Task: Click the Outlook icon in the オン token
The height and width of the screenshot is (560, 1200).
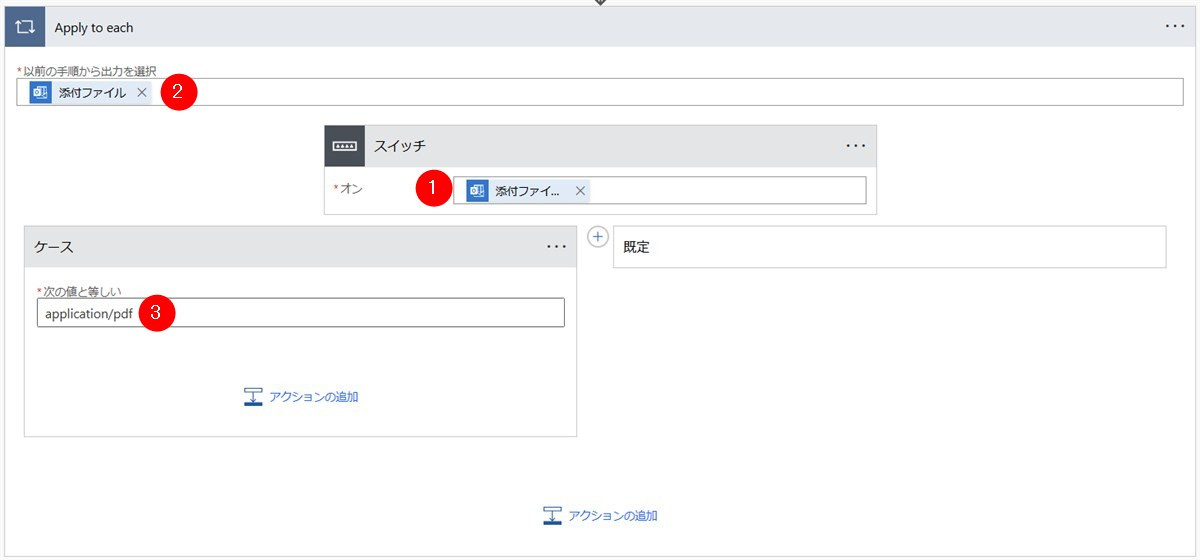Action: (477, 191)
